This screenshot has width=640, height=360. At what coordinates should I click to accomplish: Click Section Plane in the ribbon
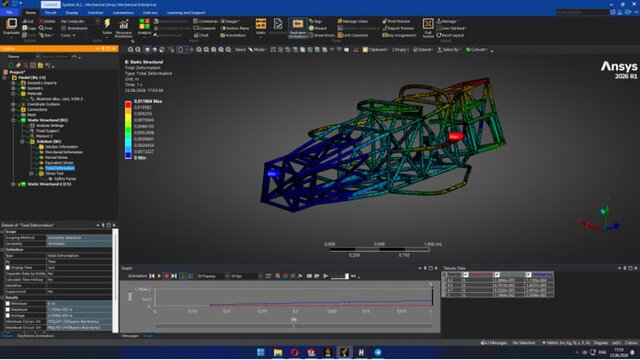click(x=235, y=28)
